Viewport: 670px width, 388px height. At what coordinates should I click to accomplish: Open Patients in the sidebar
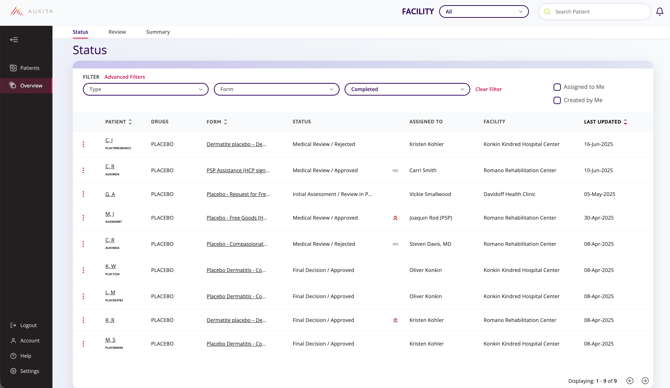(25, 68)
